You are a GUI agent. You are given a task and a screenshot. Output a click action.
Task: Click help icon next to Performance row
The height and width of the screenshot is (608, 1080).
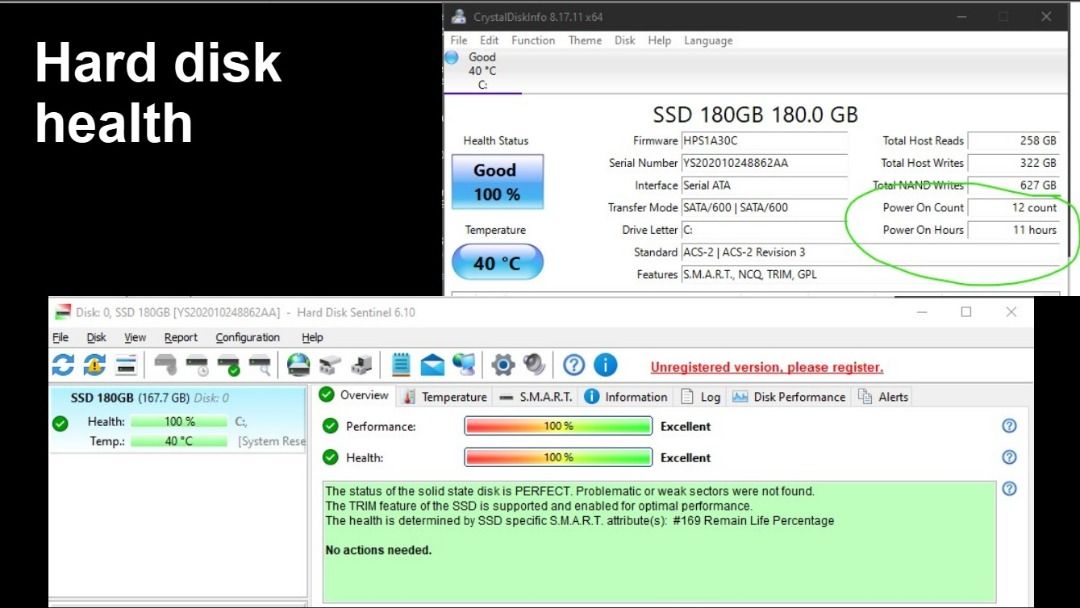coord(1009,426)
